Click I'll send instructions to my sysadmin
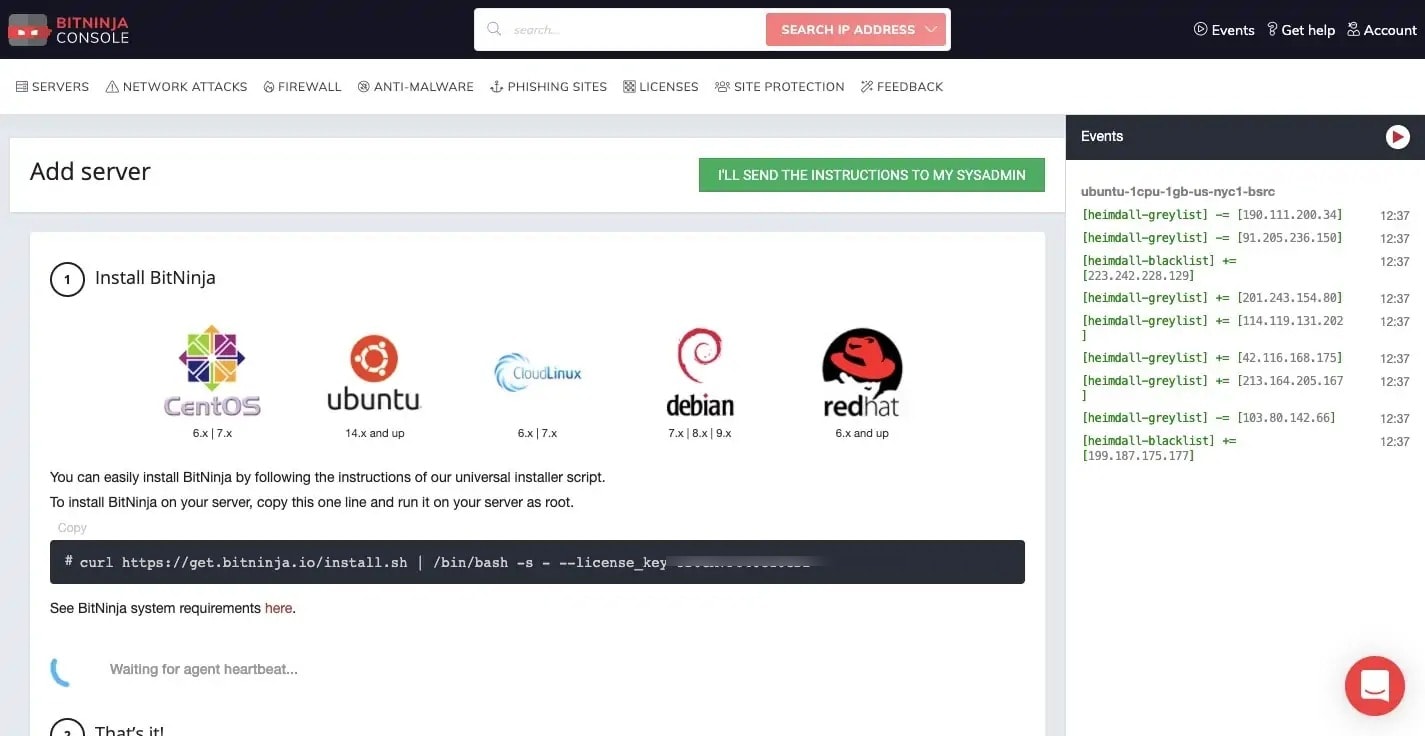The image size is (1425, 736). [x=872, y=175]
